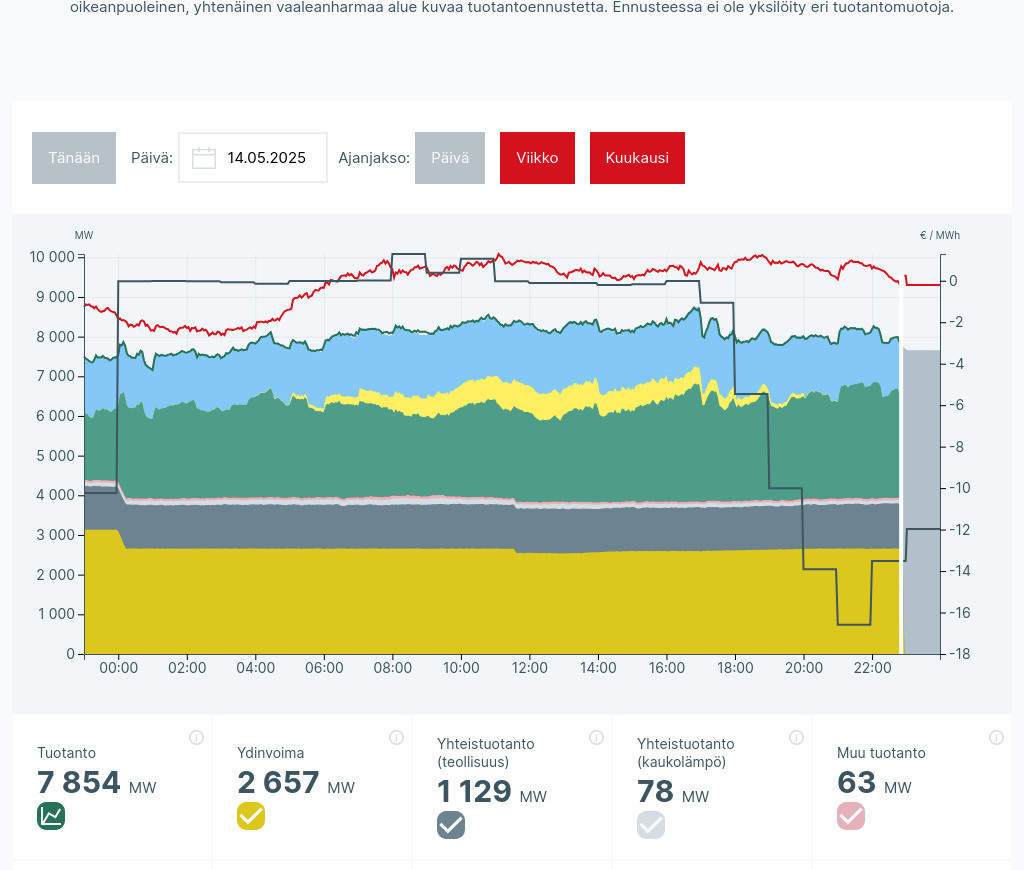Switch time period to Viikko
This screenshot has height=870, width=1024.
537,158
